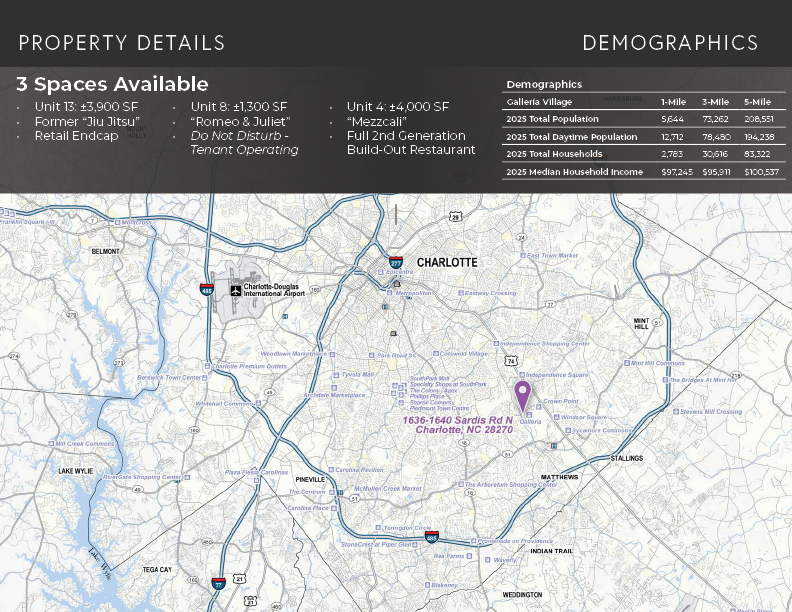Click the Blakeney square marker

click(x=427, y=585)
